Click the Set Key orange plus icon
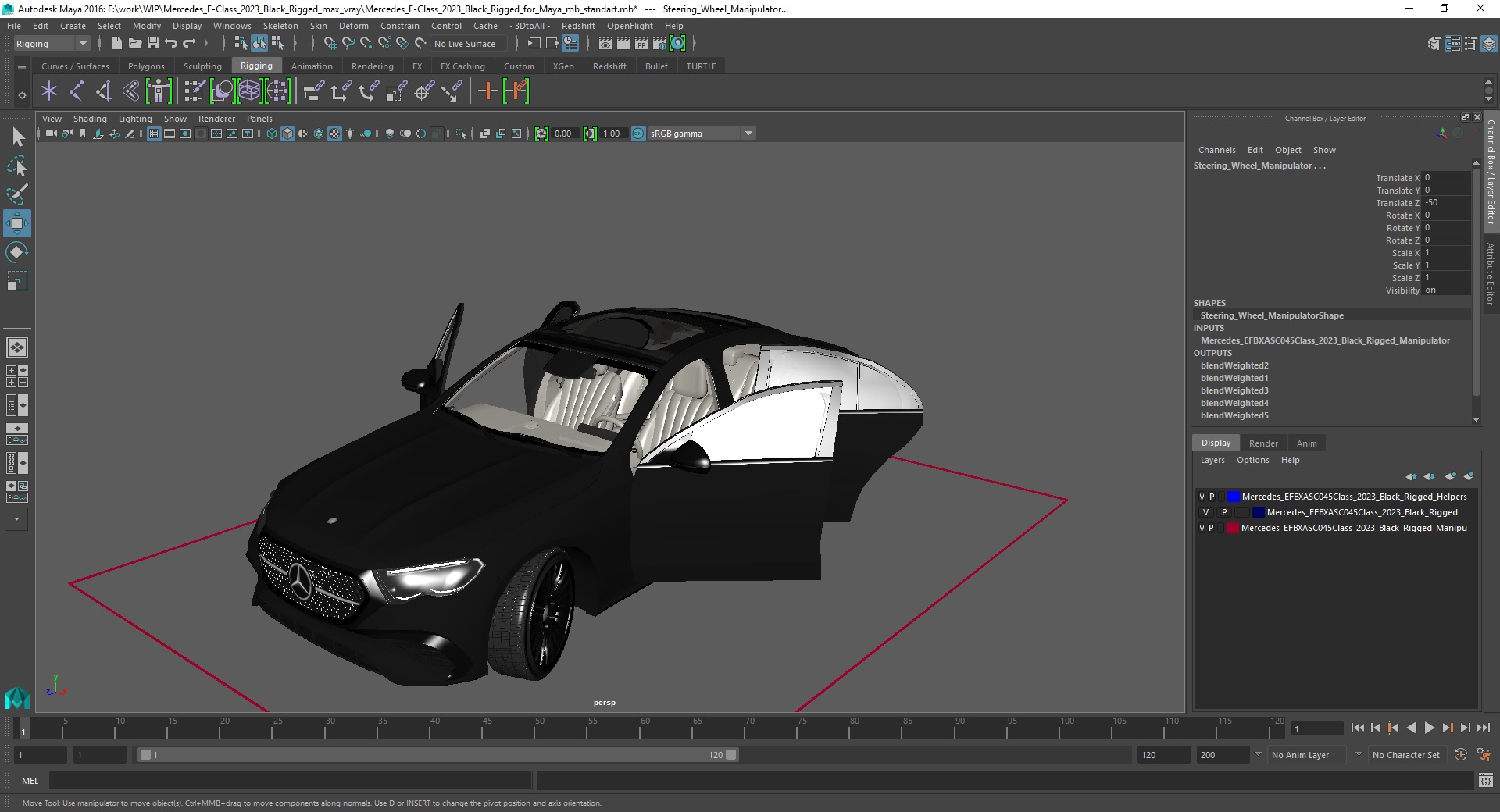The width and height of the screenshot is (1500, 812). [x=487, y=91]
